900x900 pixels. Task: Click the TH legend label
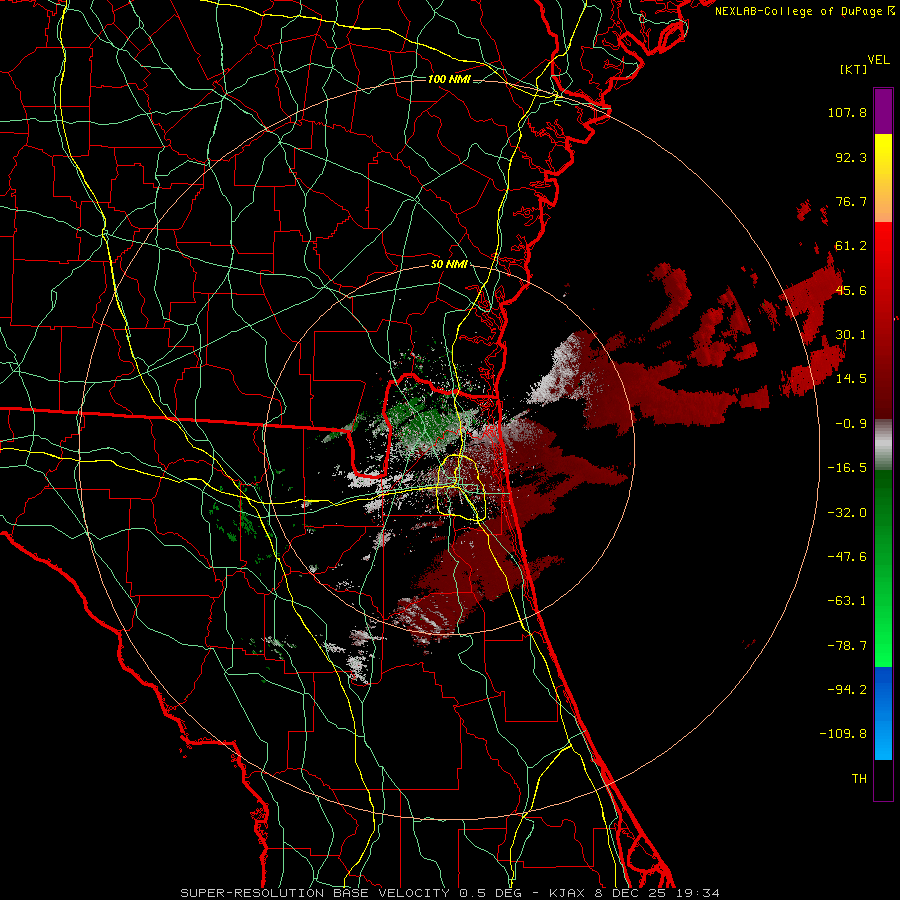[859, 779]
